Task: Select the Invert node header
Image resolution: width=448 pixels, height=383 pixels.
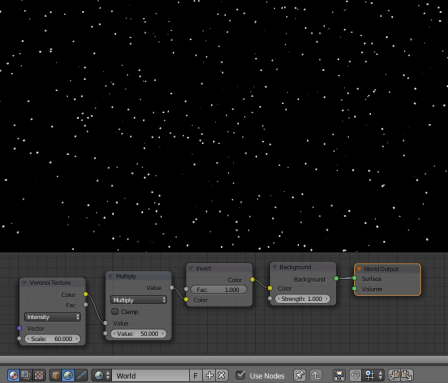Action: [219, 268]
